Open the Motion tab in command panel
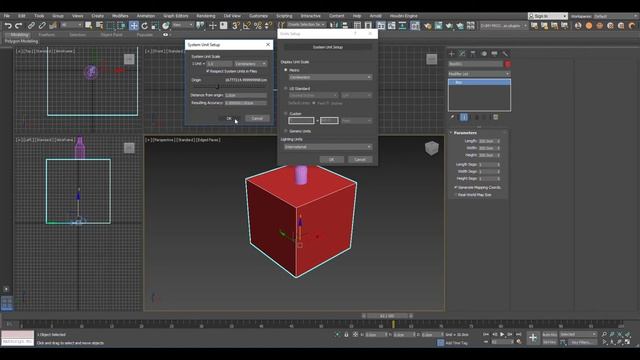 pyautogui.click(x=484, y=53)
